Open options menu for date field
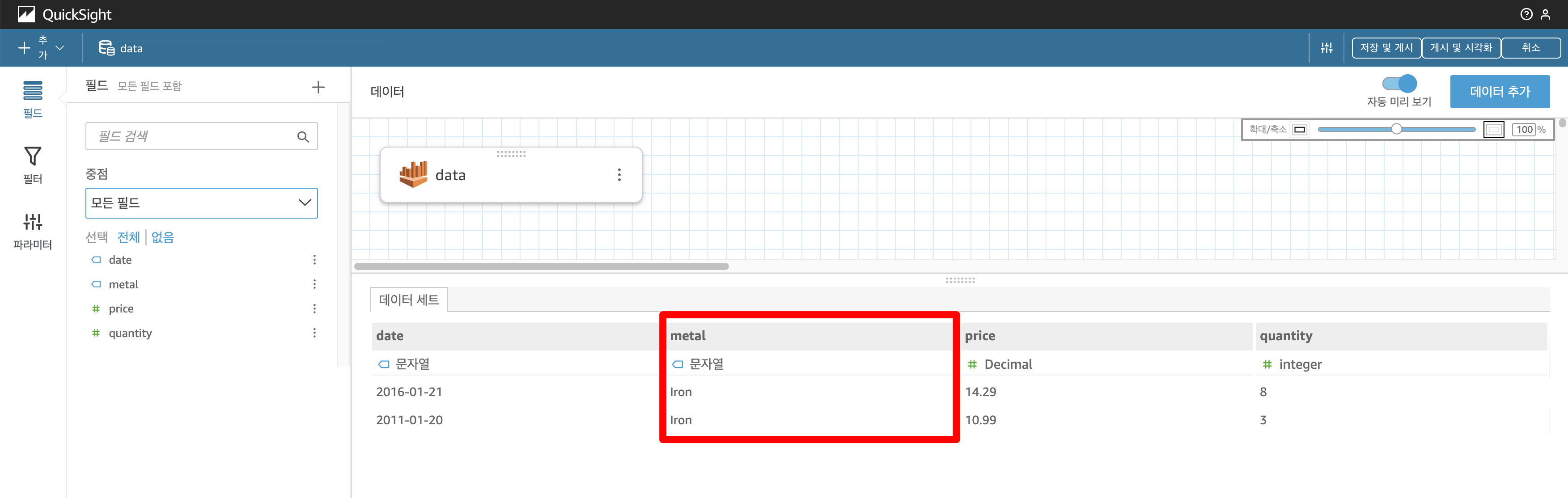1568x498 pixels. [314, 260]
